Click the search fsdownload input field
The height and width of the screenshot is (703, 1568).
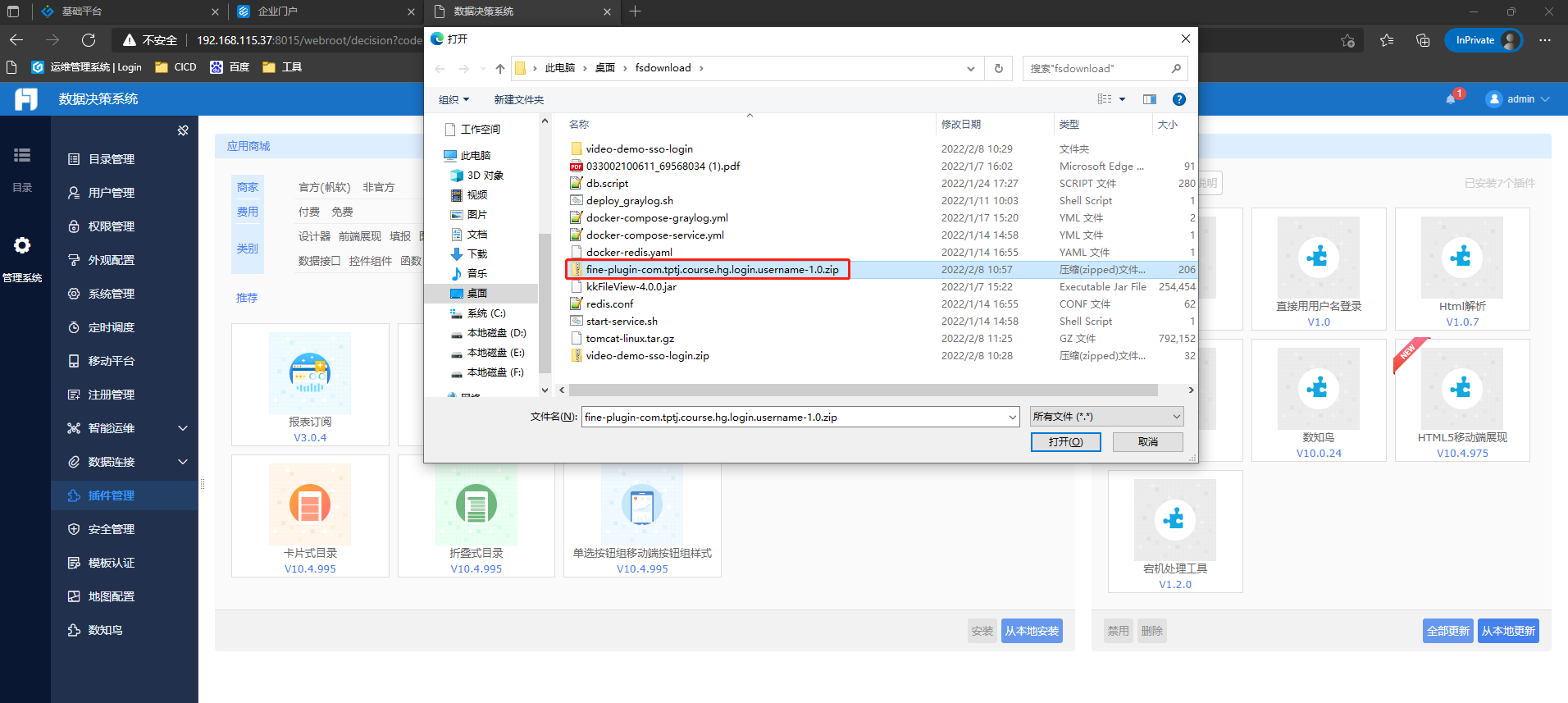tap(1105, 68)
